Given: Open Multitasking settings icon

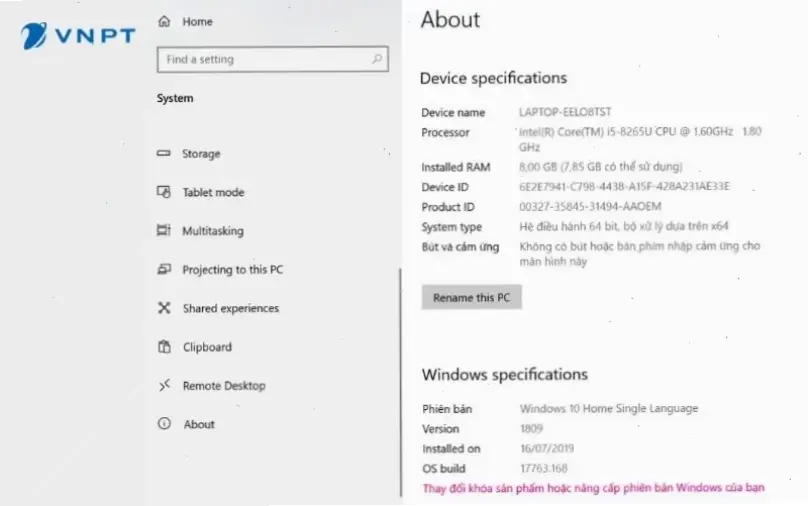Looking at the screenshot, I should point(164,231).
